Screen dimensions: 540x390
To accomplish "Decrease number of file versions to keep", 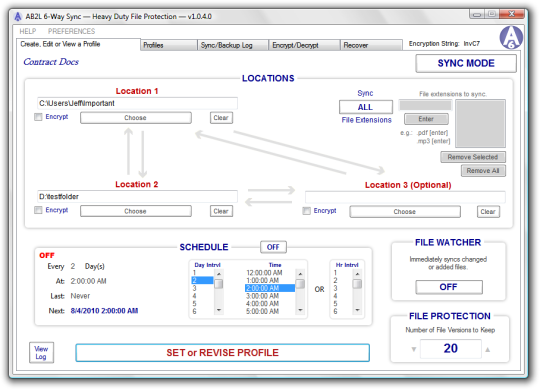I will 414,349.
